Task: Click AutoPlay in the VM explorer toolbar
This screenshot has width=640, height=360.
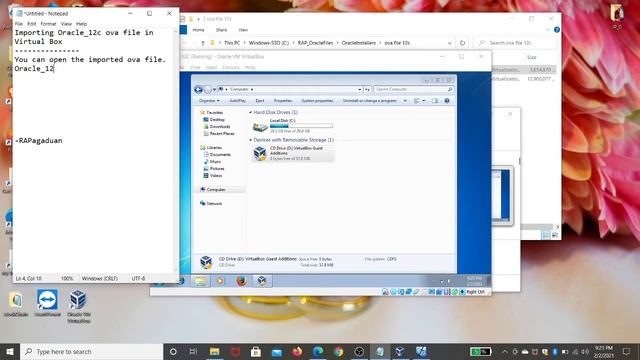Action: click(237, 100)
